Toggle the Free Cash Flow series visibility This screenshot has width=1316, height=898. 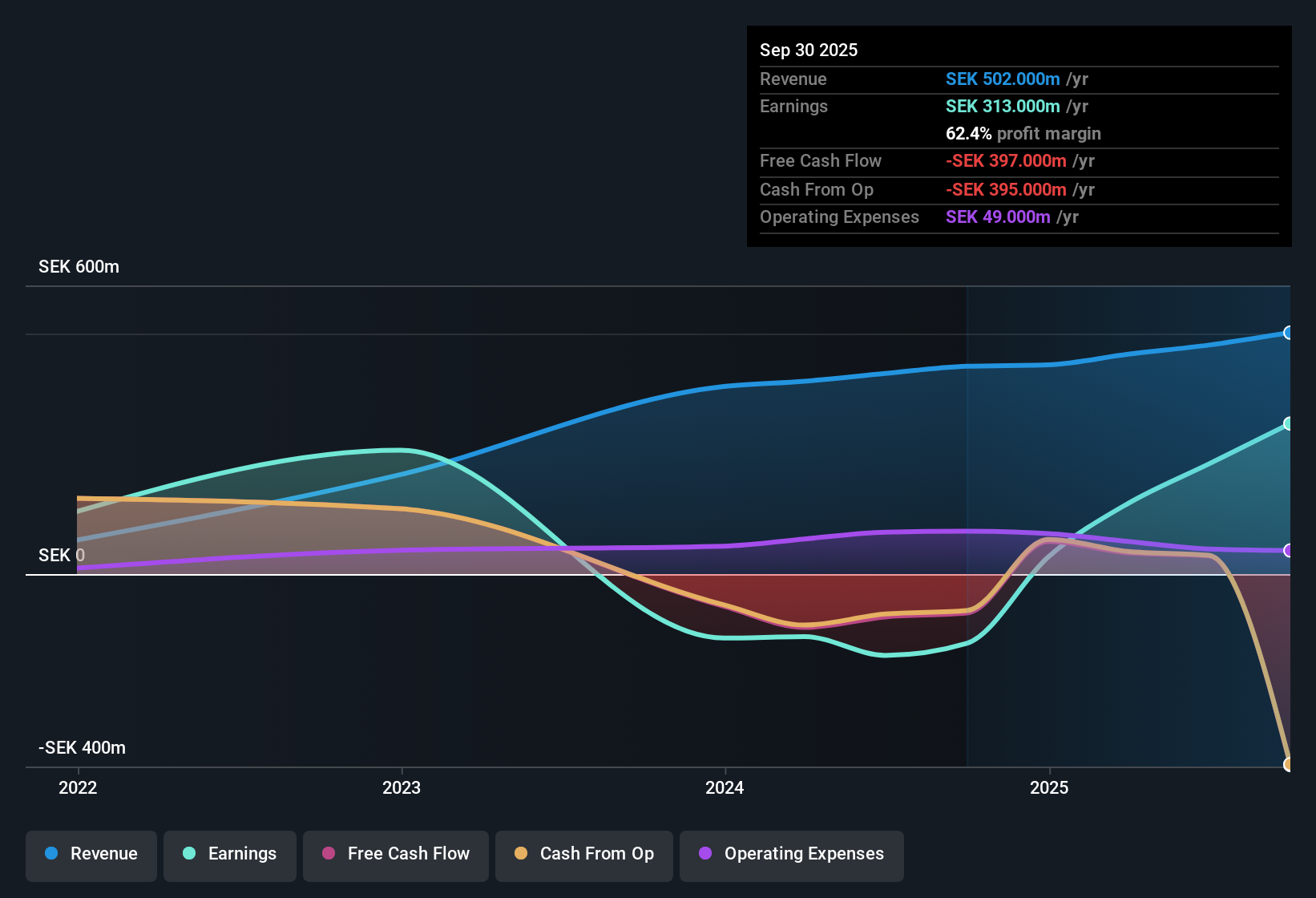pos(395,854)
